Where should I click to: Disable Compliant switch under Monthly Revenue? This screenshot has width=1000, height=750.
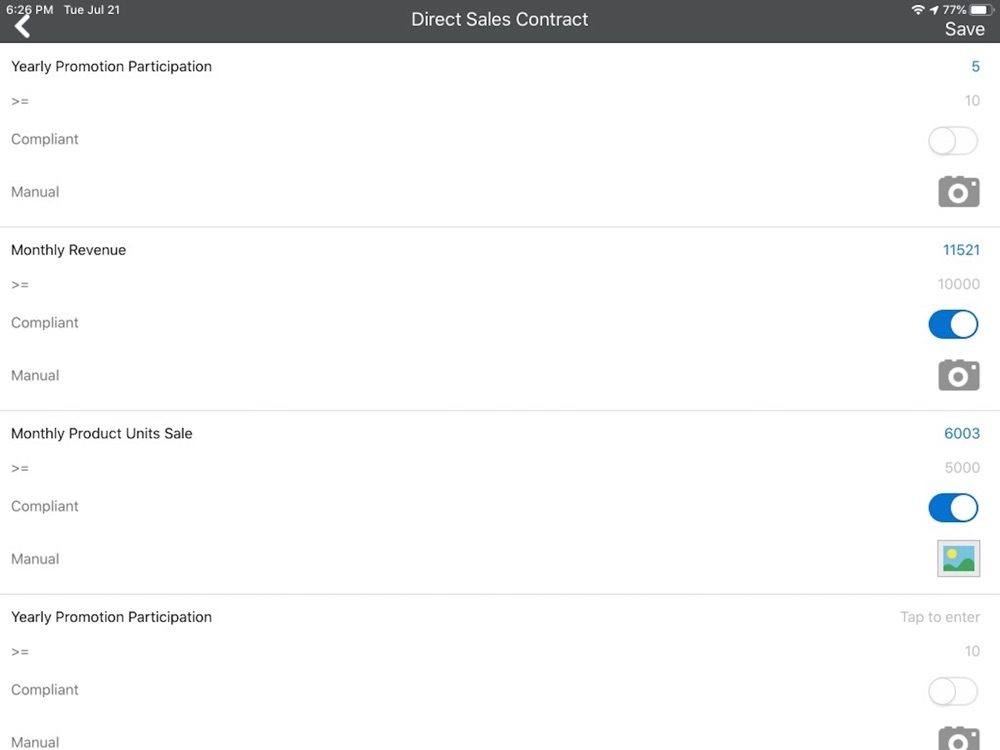point(953,324)
